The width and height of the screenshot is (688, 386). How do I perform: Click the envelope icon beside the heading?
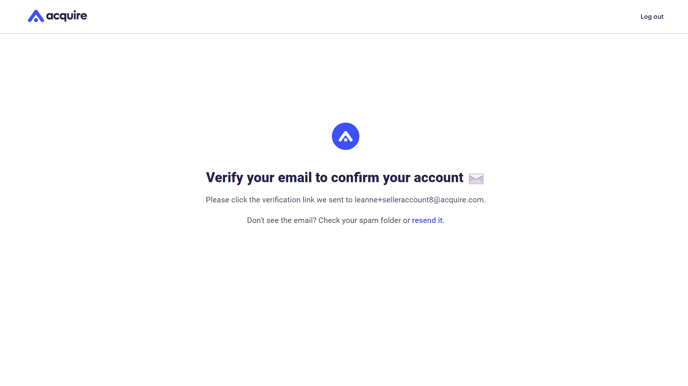[476, 179]
